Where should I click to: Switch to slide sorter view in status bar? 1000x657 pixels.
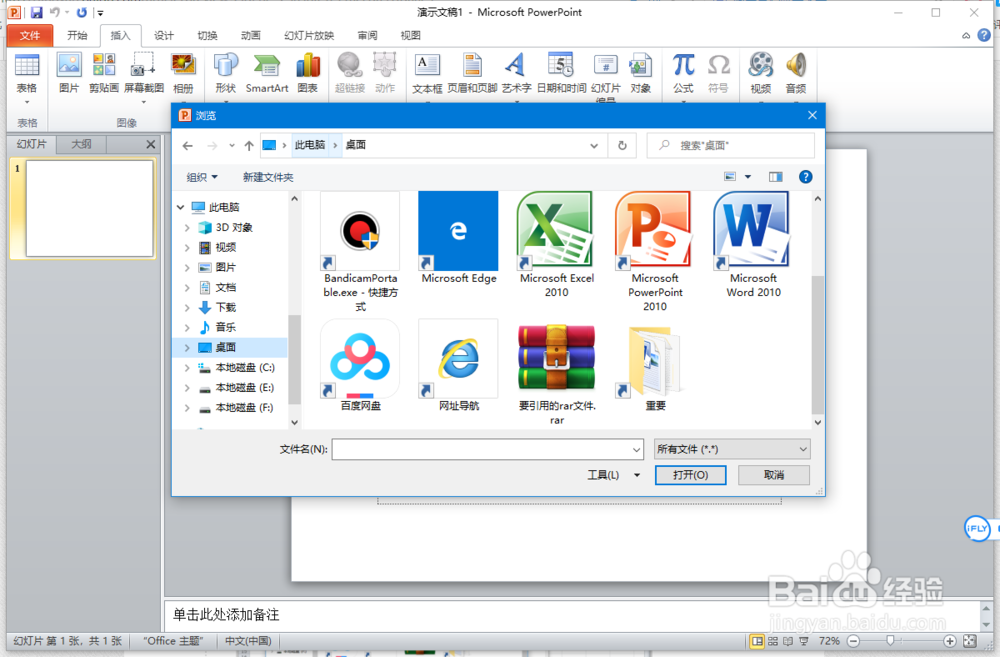coord(772,641)
